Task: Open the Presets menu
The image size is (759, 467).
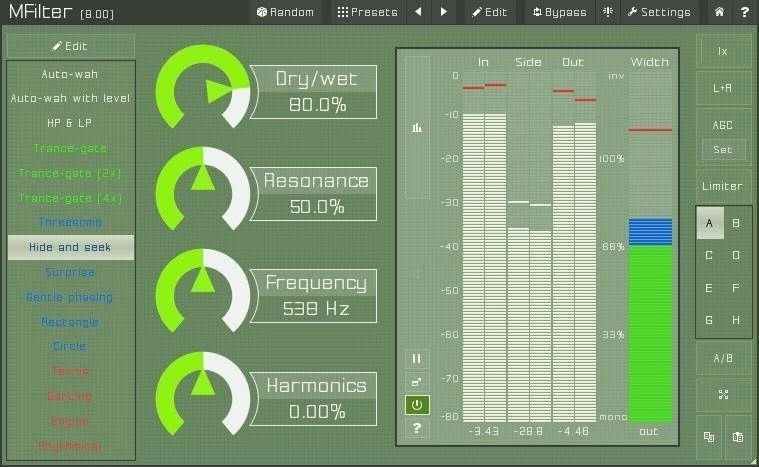Action: (x=367, y=12)
